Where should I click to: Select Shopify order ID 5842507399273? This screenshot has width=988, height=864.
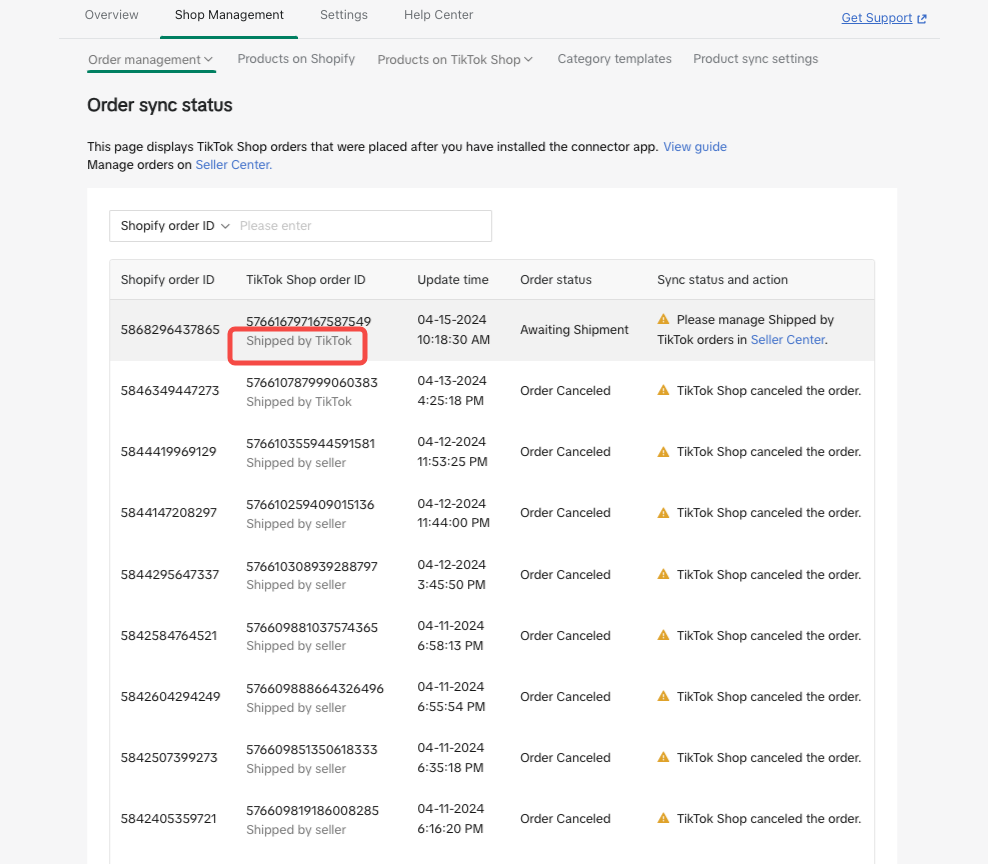tap(169, 758)
